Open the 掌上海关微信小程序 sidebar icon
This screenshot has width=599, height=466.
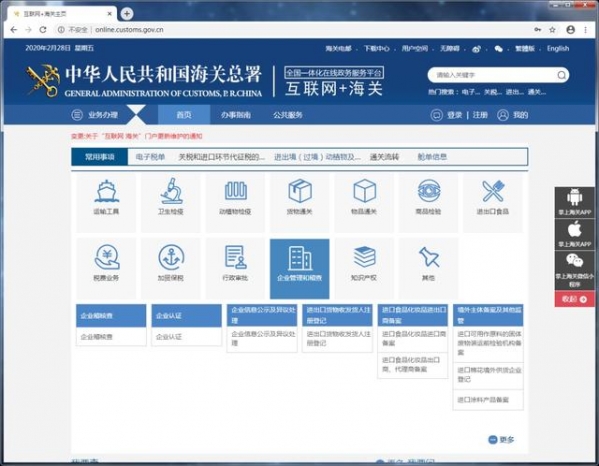[575, 270]
